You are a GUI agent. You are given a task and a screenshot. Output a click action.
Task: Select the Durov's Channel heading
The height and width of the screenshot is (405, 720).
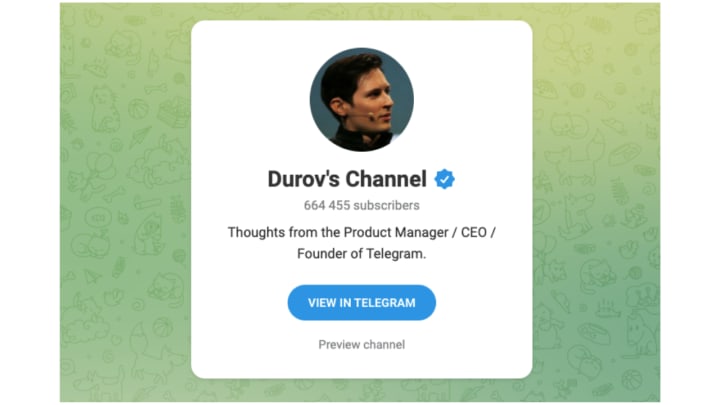click(x=347, y=179)
